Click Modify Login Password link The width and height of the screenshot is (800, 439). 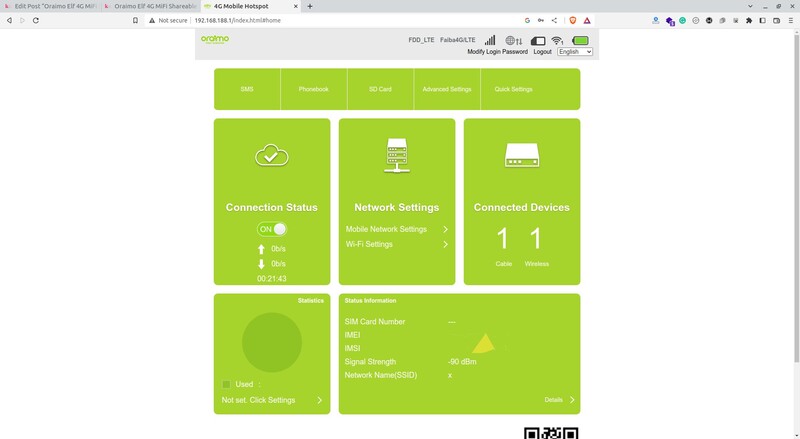[497, 52]
